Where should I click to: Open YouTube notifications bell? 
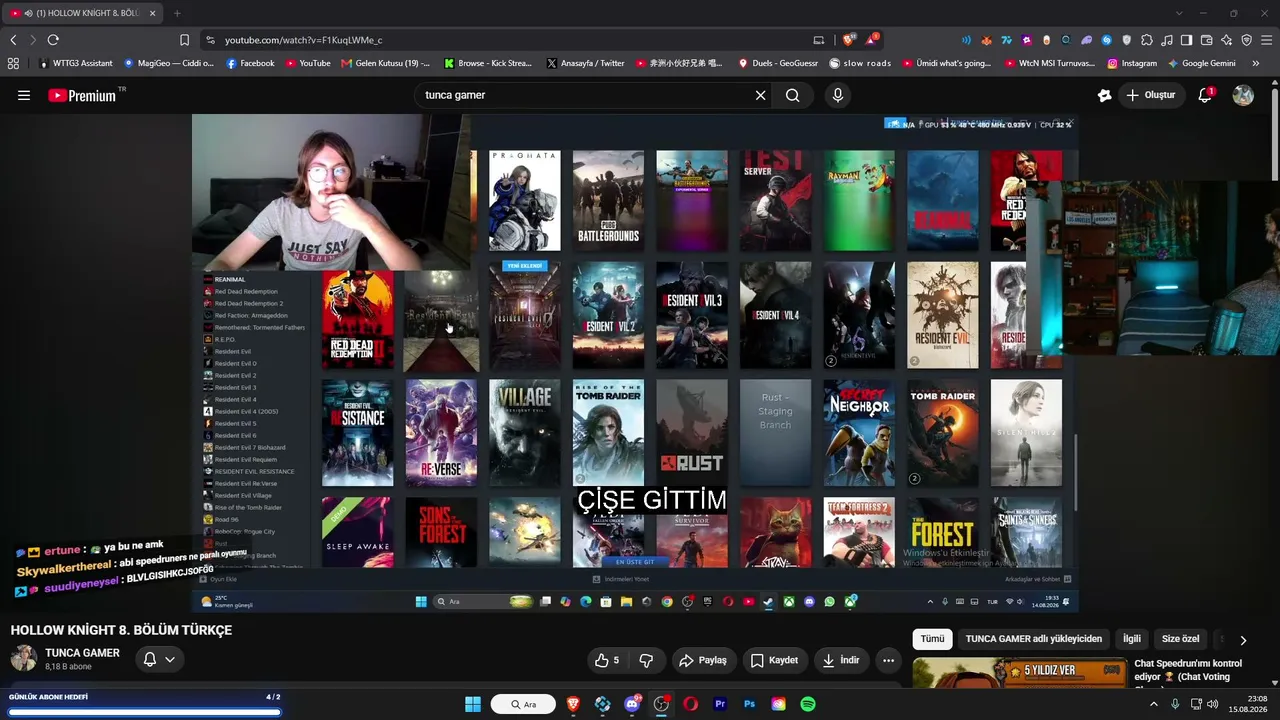1205,95
